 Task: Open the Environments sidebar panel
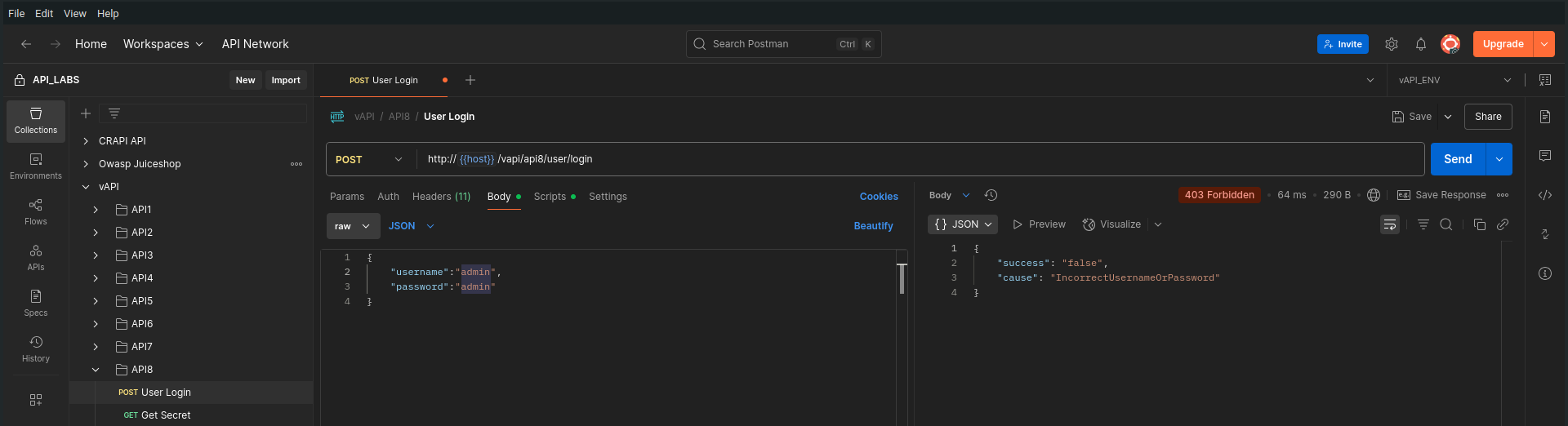(x=36, y=166)
